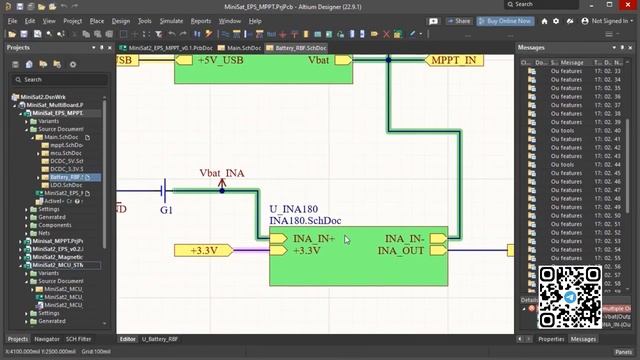Click the Buy Online Now button
Screen dimensions: 640x360
coord(505,21)
